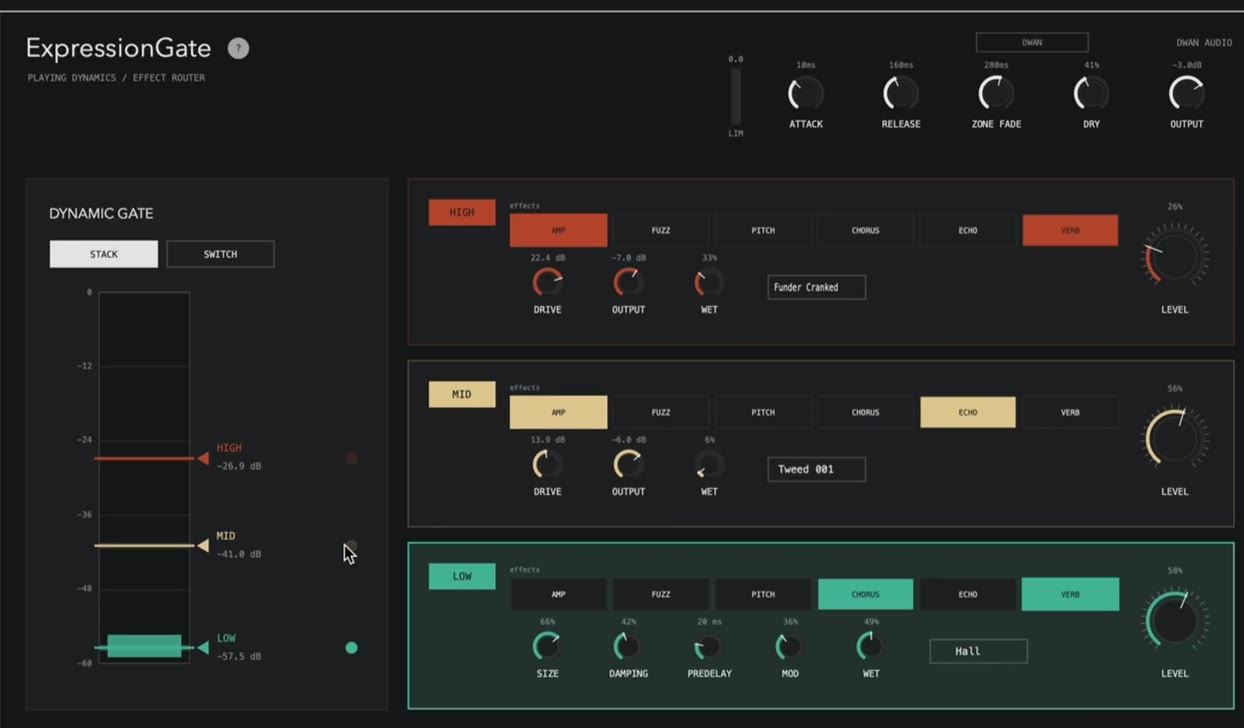This screenshot has width=1244, height=728.
Task: Click the master OUTPUT knob
Action: (x=1187, y=94)
